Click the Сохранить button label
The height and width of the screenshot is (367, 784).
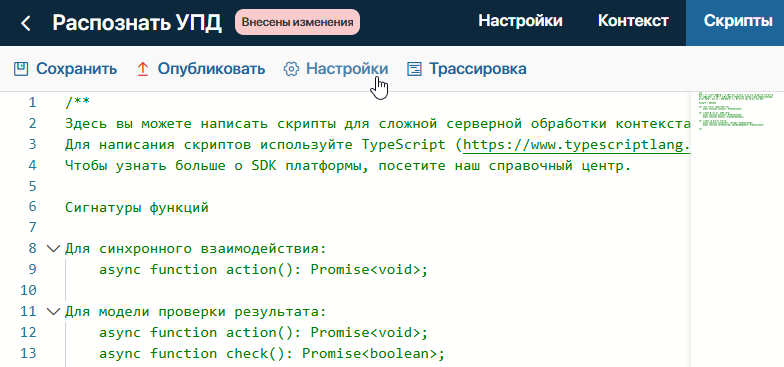76,69
